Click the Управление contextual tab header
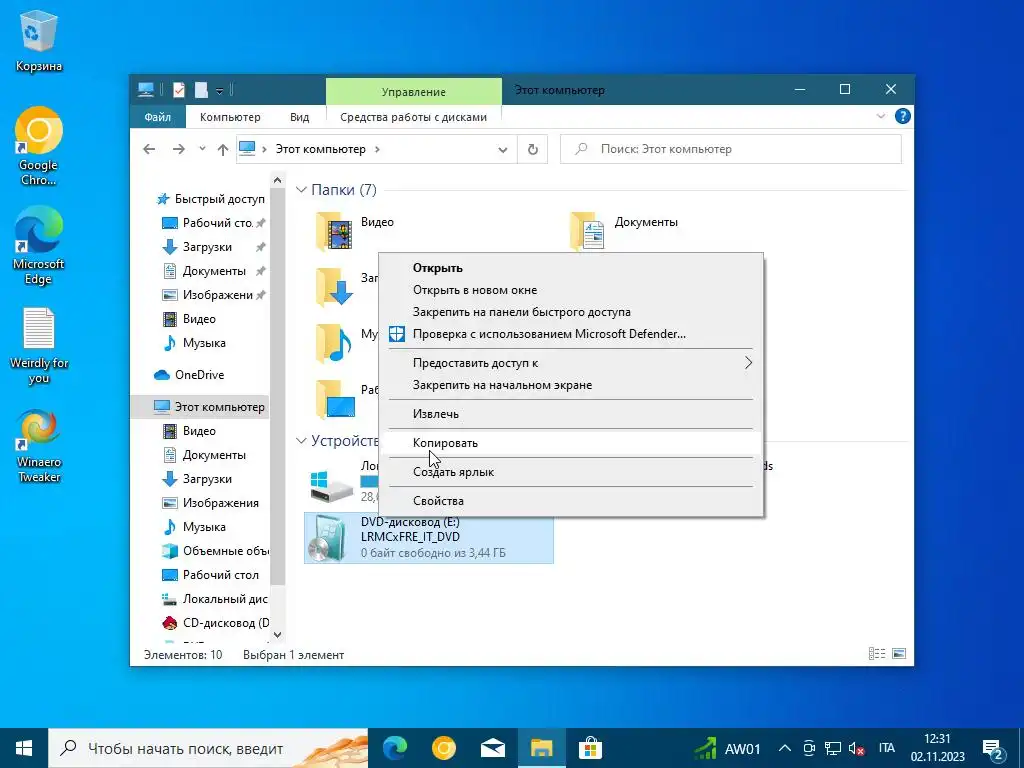1024x768 pixels. 413,91
